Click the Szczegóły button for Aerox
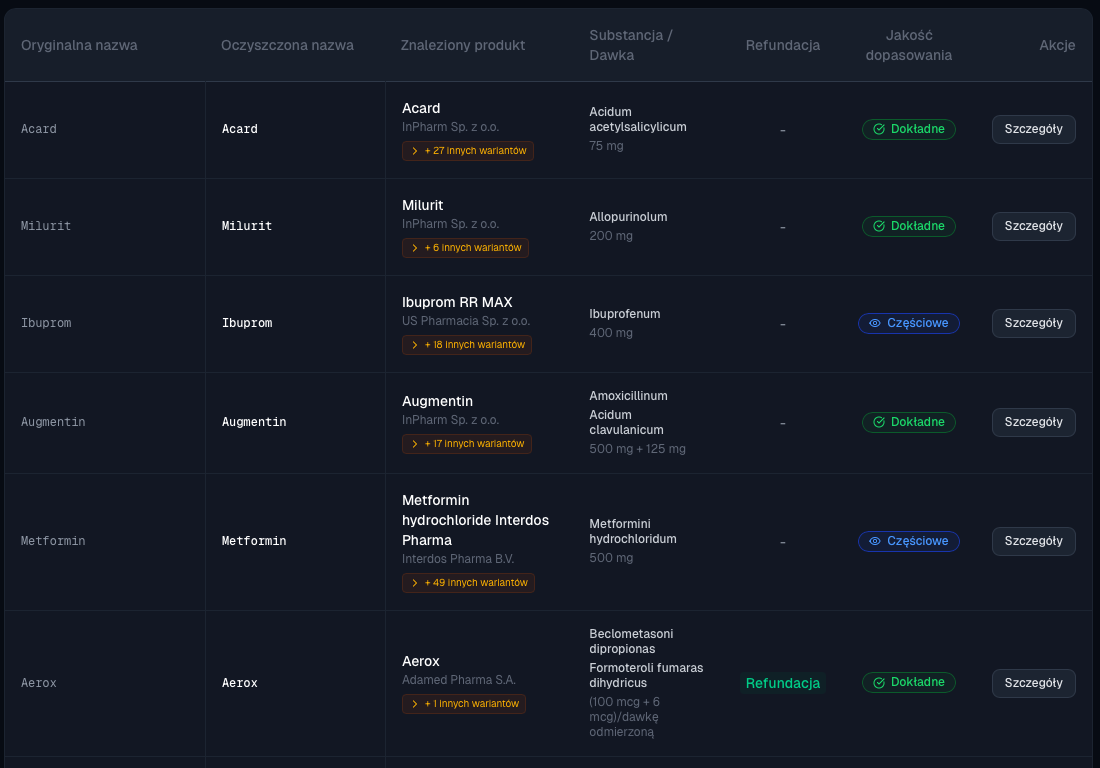The image size is (1100, 768). pyautogui.click(x=1033, y=683)
